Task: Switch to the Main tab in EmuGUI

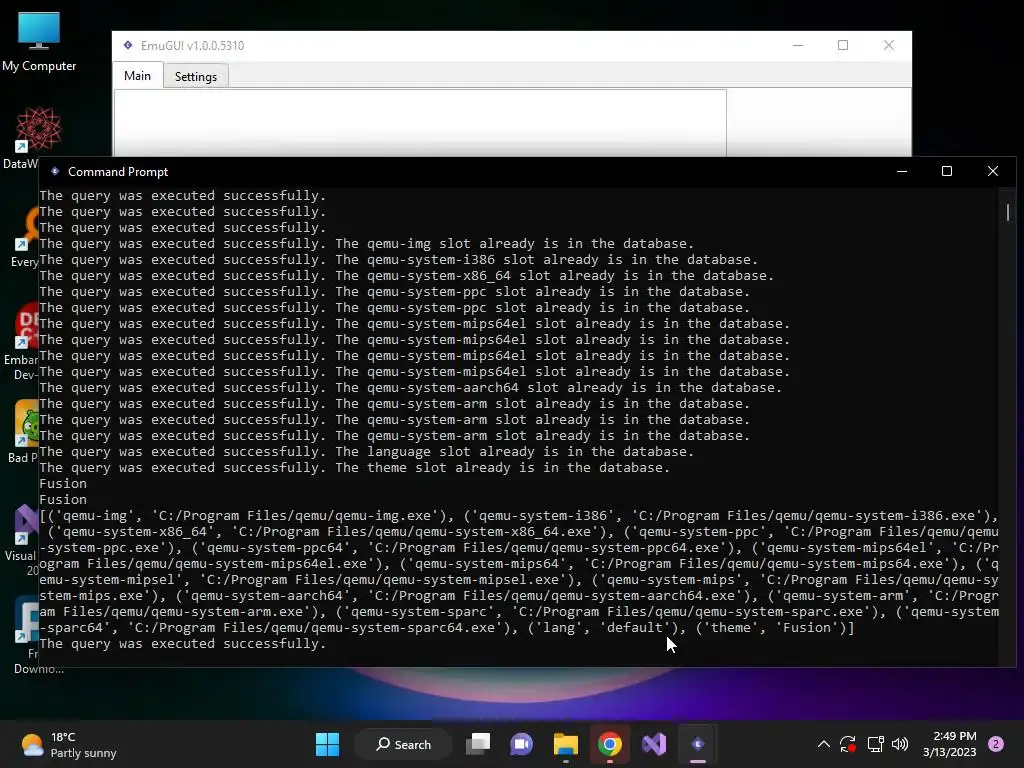Action: (138, 76)
